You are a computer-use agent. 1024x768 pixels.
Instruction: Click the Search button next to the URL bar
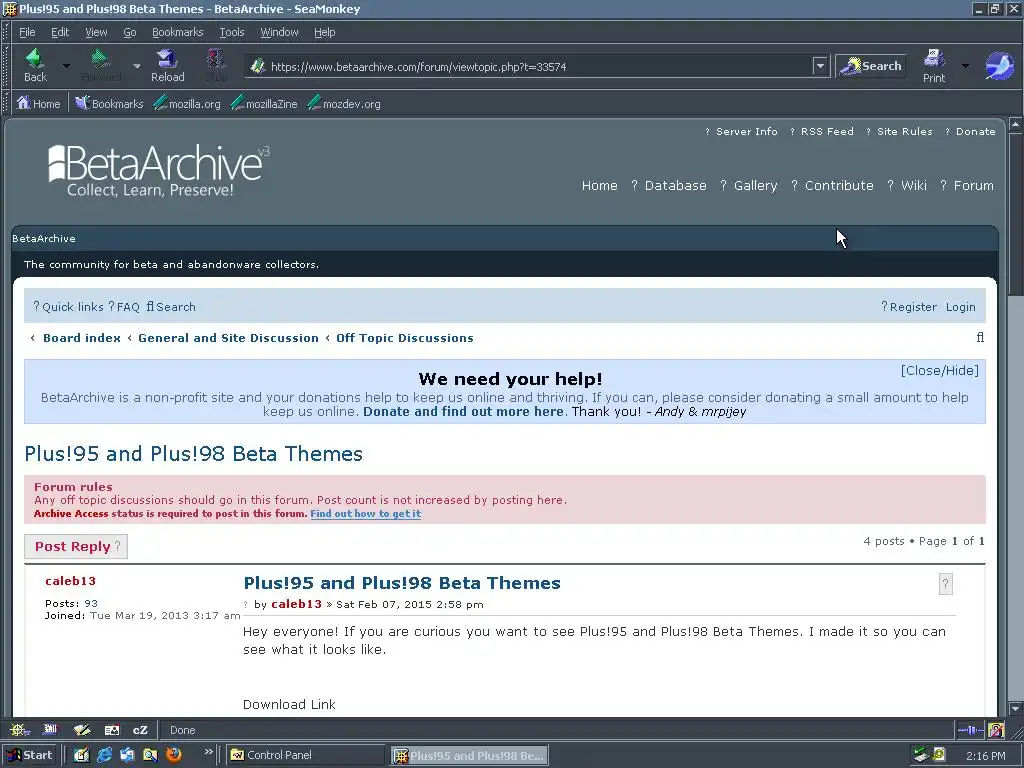[x=871, y=66]
